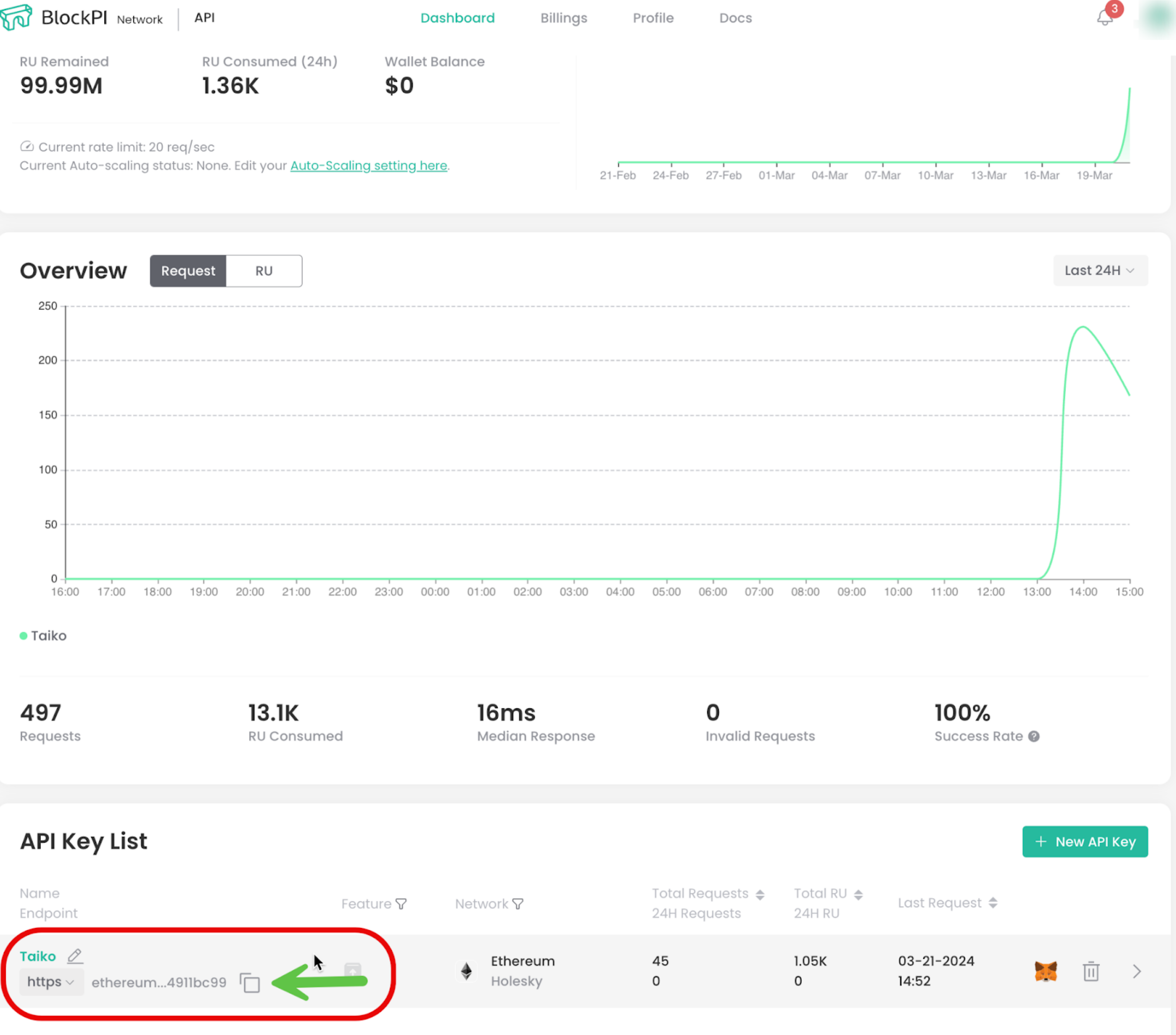Switch Overview chart to RU view
Screen dimensions: 1176x1035
click(264, 271)
